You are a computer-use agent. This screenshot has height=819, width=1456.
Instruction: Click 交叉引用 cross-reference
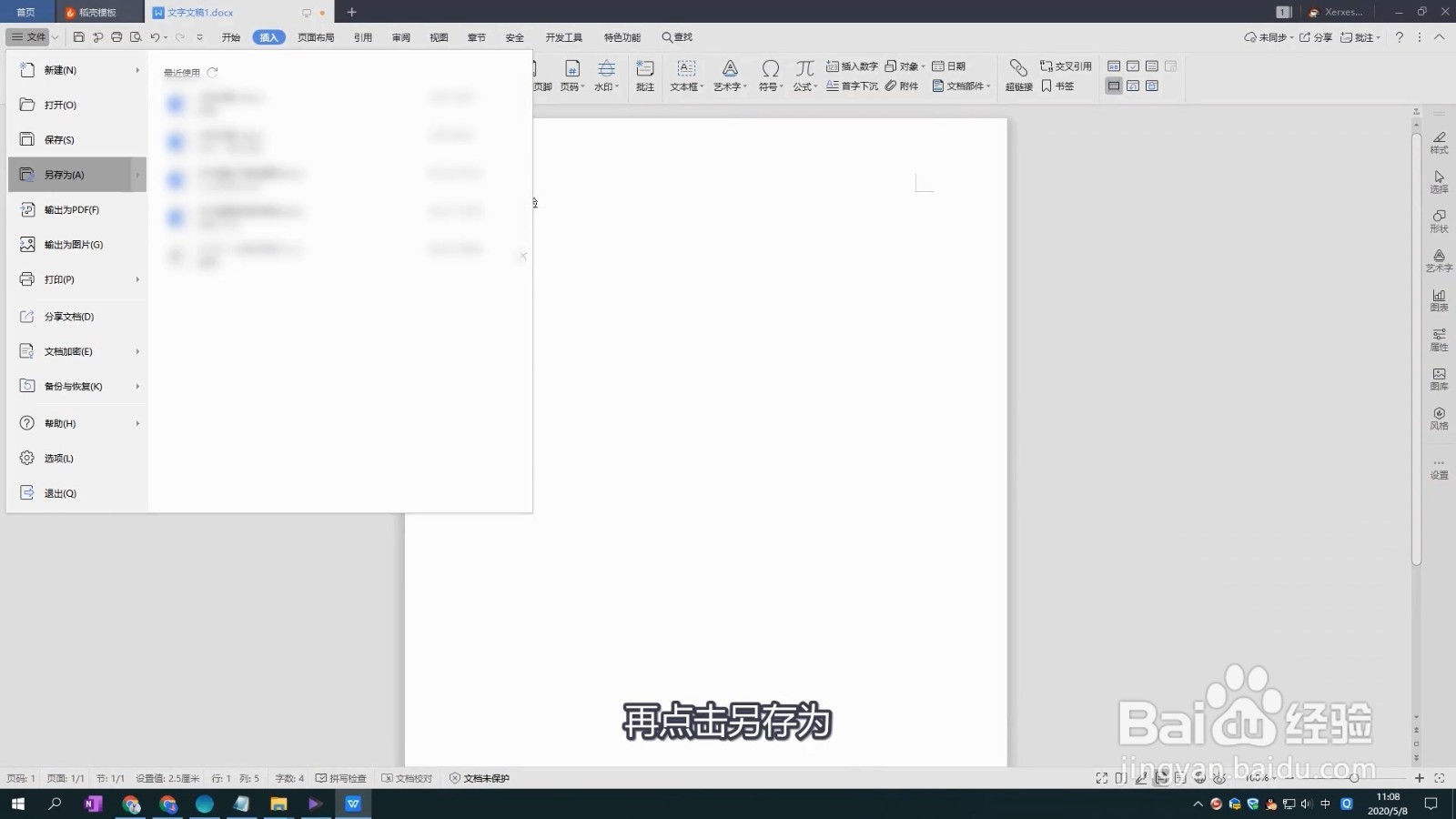pos(1066,66)
